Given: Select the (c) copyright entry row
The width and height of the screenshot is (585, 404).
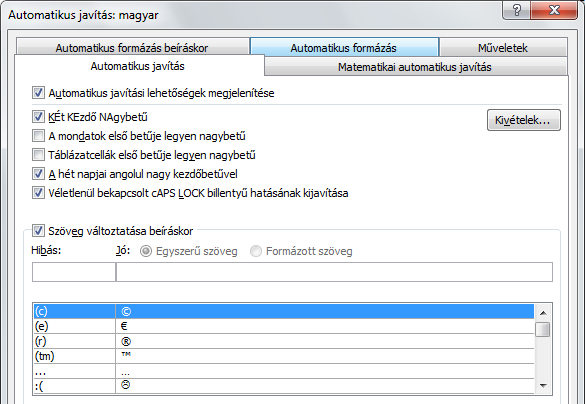Looking at the screenshot, I should tap(284, 311).
